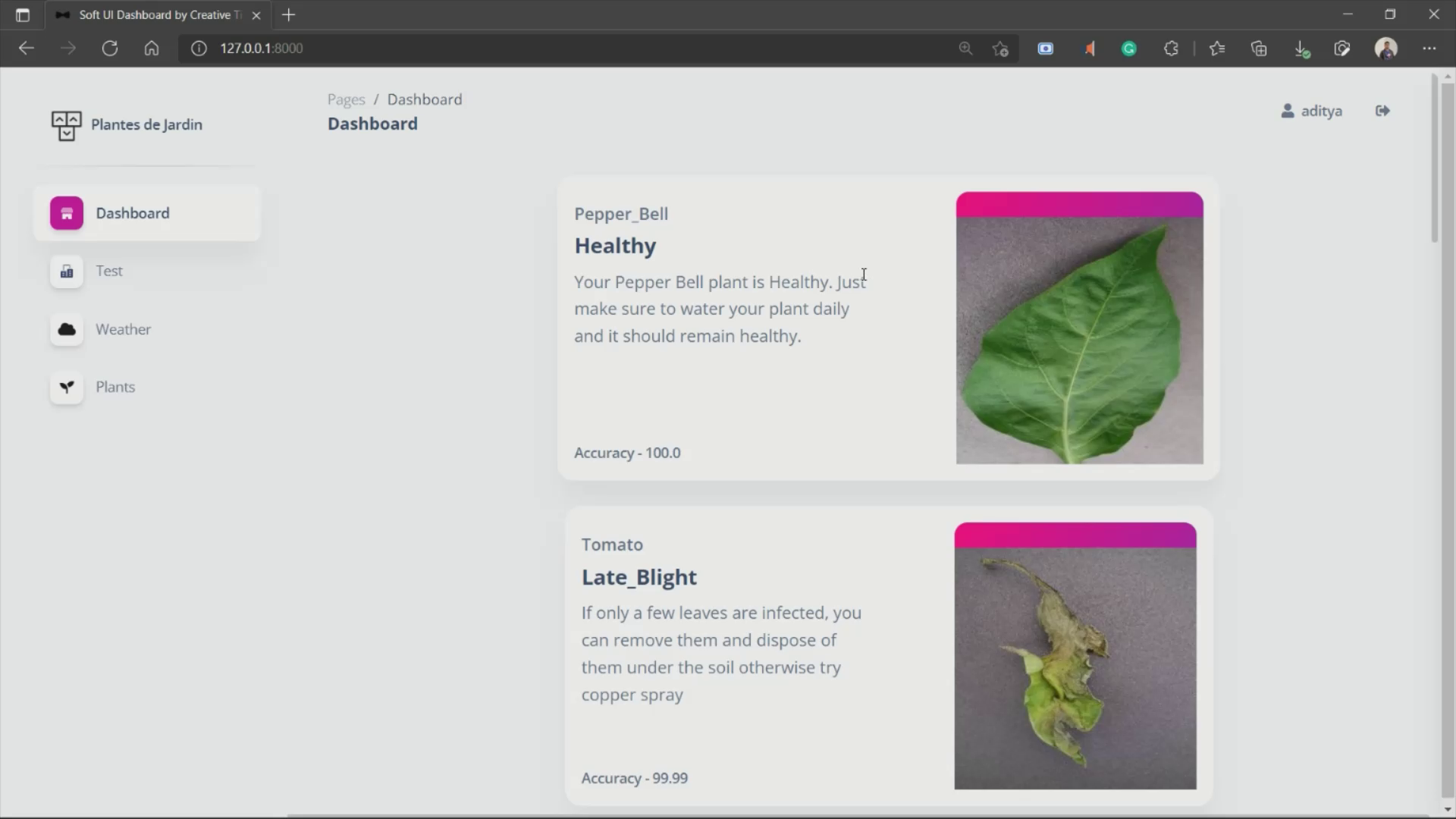Select the Weather sidebar menu item
This screenshot has height=819, width=1456.
tap(123, 329)
